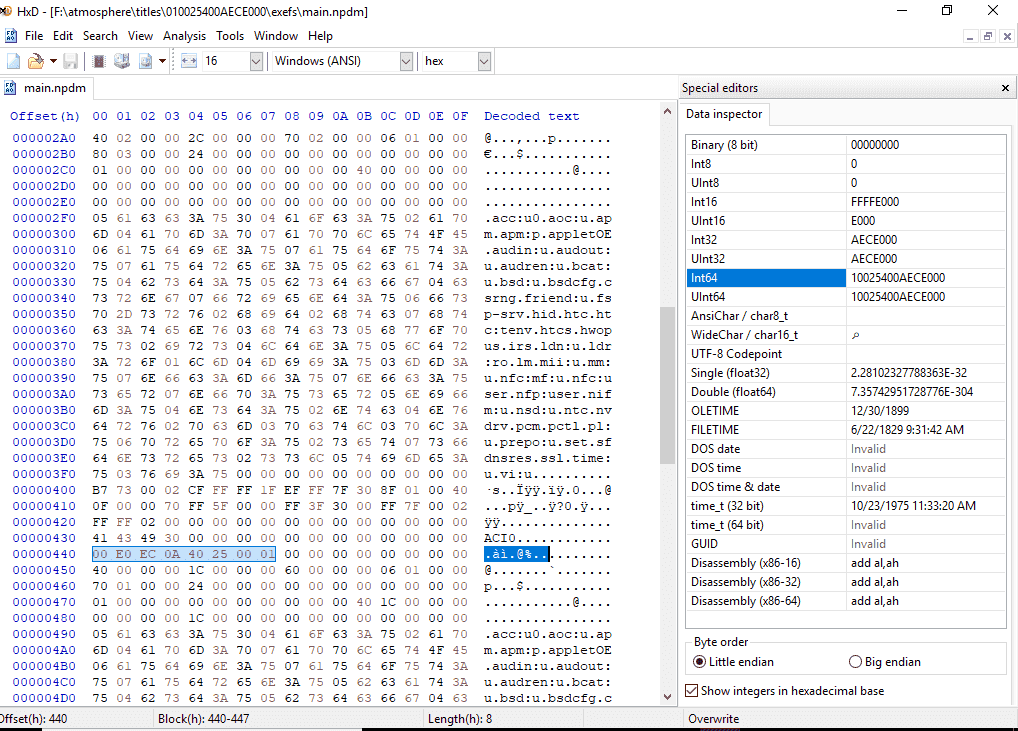This screenshot has width=1018, height=731.
Task: Open the Window menu
Action: tap(276, 36)
